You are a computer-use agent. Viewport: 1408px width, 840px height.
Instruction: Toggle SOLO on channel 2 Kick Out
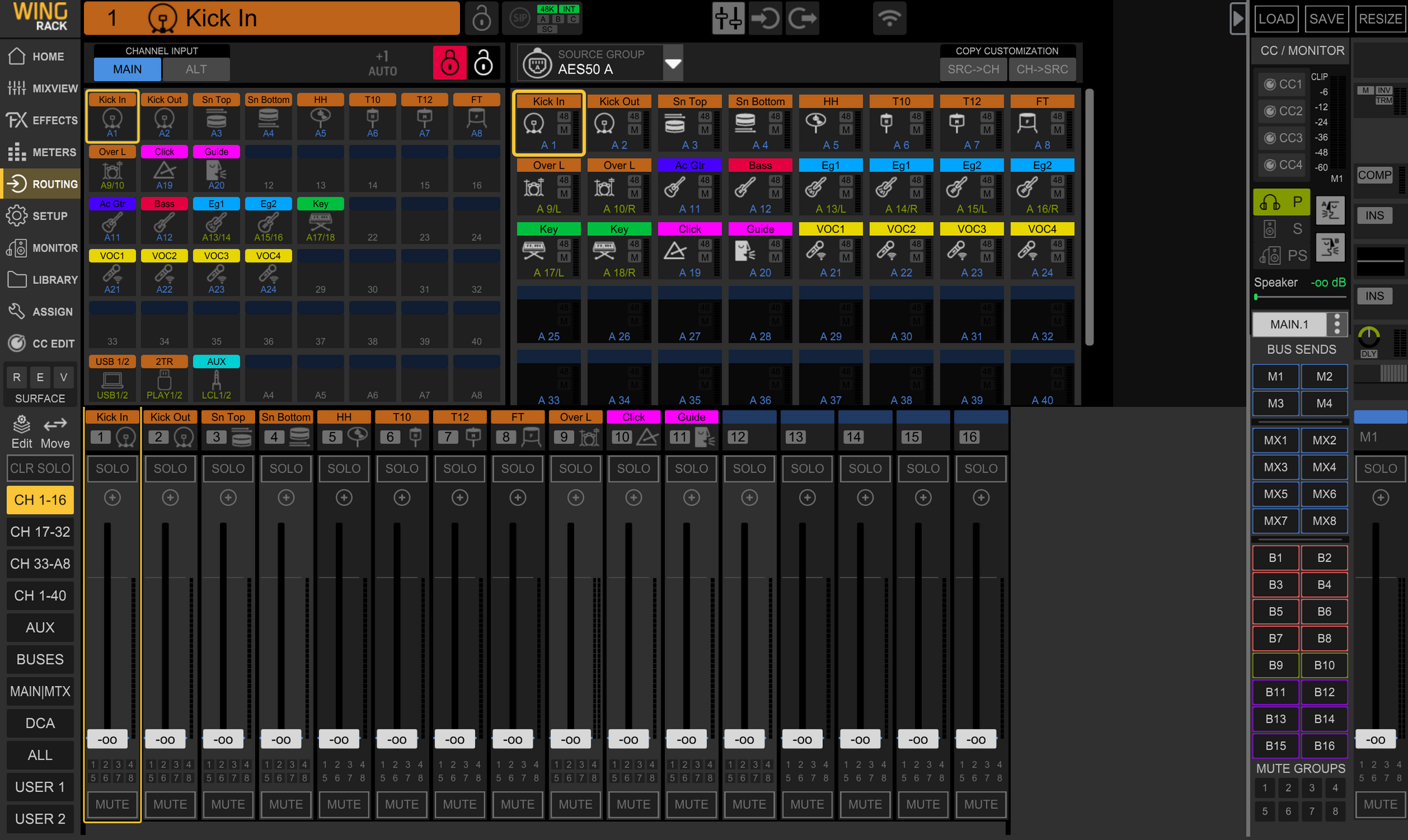170,469
